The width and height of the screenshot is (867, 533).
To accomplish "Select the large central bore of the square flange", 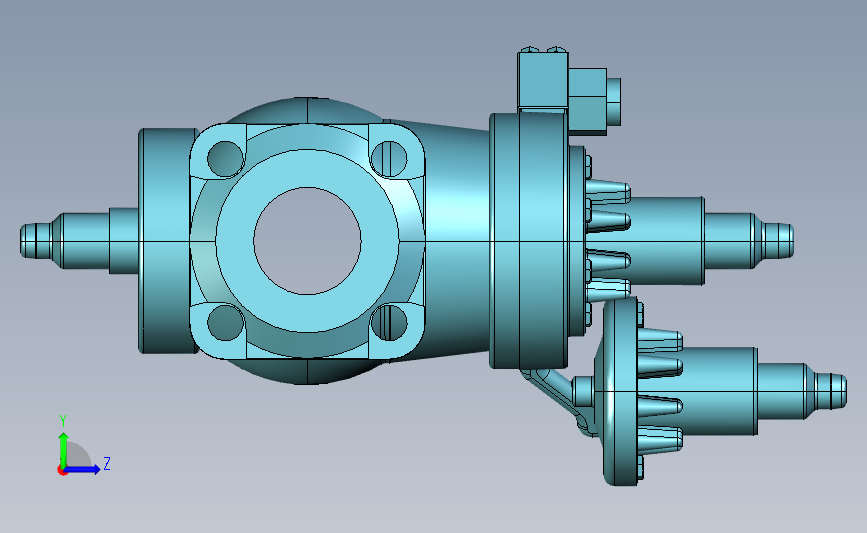I will 307,241.
